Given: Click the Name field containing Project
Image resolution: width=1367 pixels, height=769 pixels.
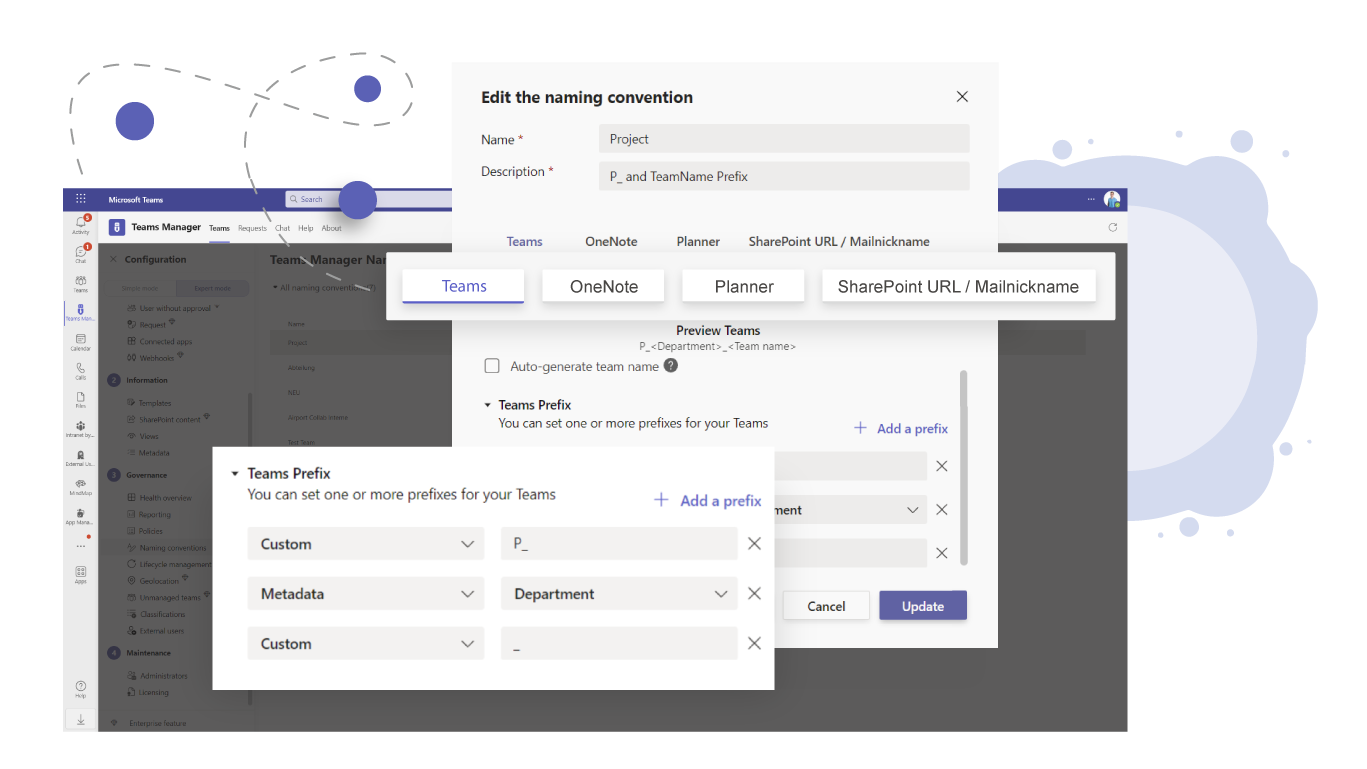Looking at the screenshot, I should pyautogui.click(x=784, y=139).
